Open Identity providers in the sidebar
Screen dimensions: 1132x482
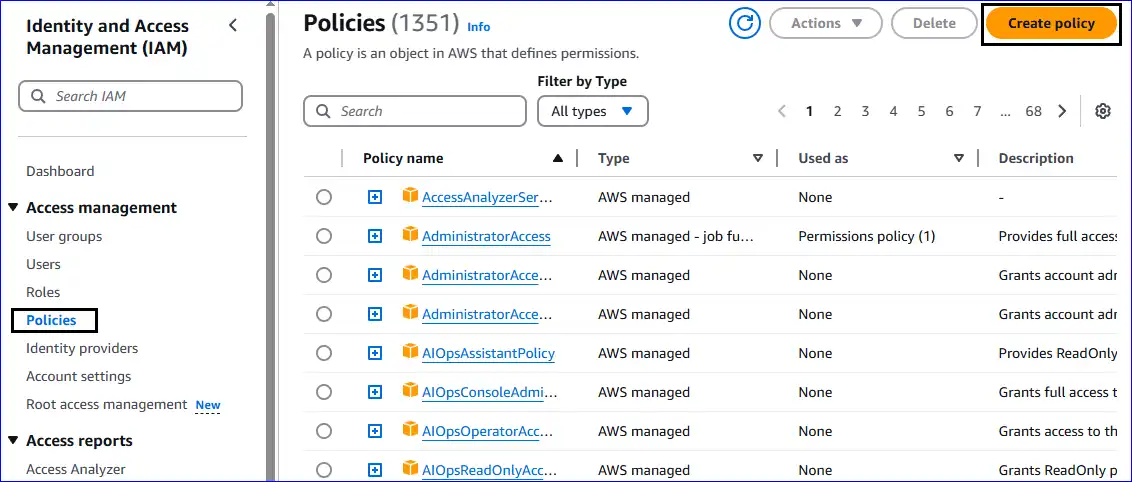[x=82, y=348]
